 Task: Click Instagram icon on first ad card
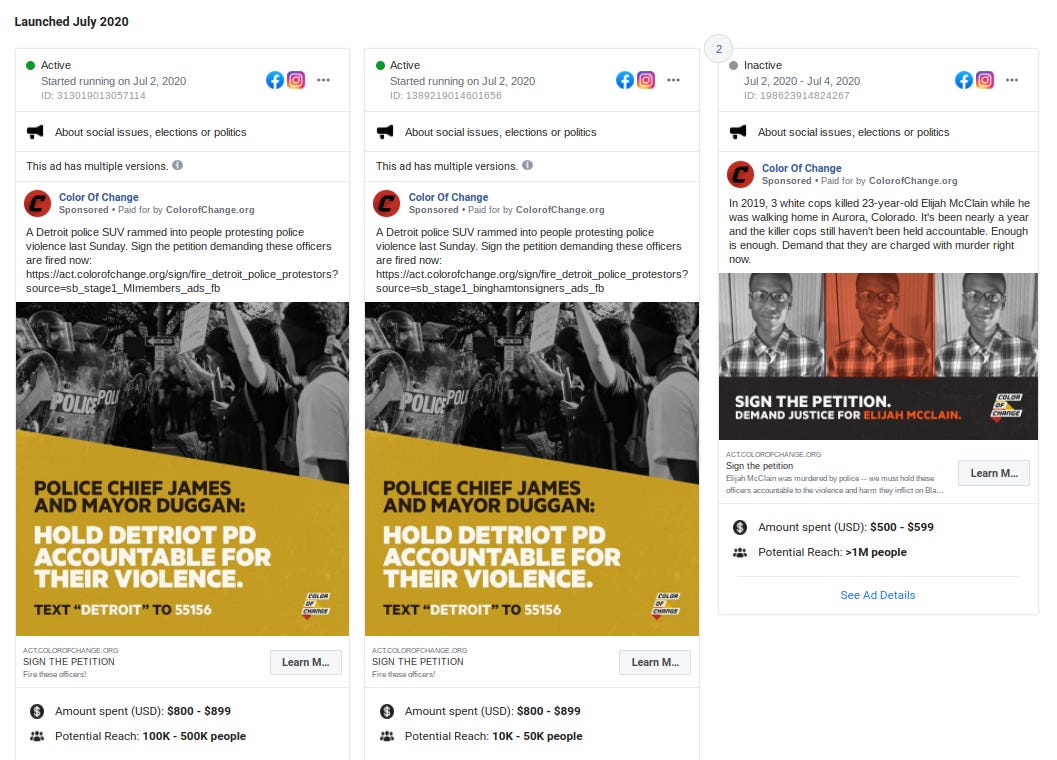[296, 80]
